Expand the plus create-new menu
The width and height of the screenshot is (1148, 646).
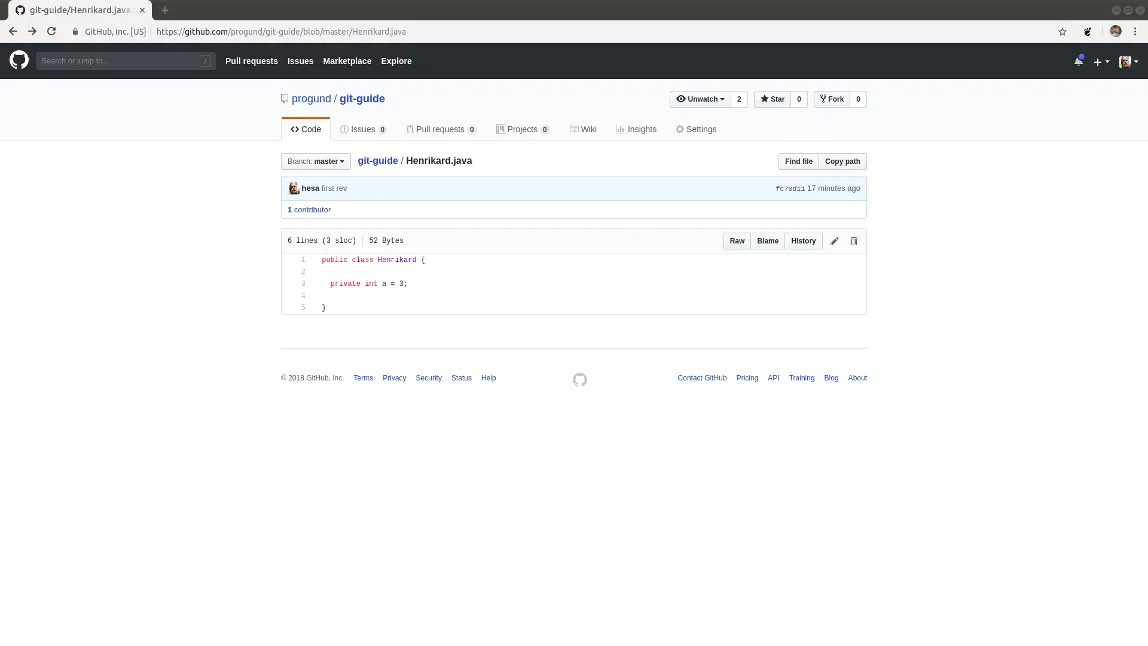tap(1101, 62)
